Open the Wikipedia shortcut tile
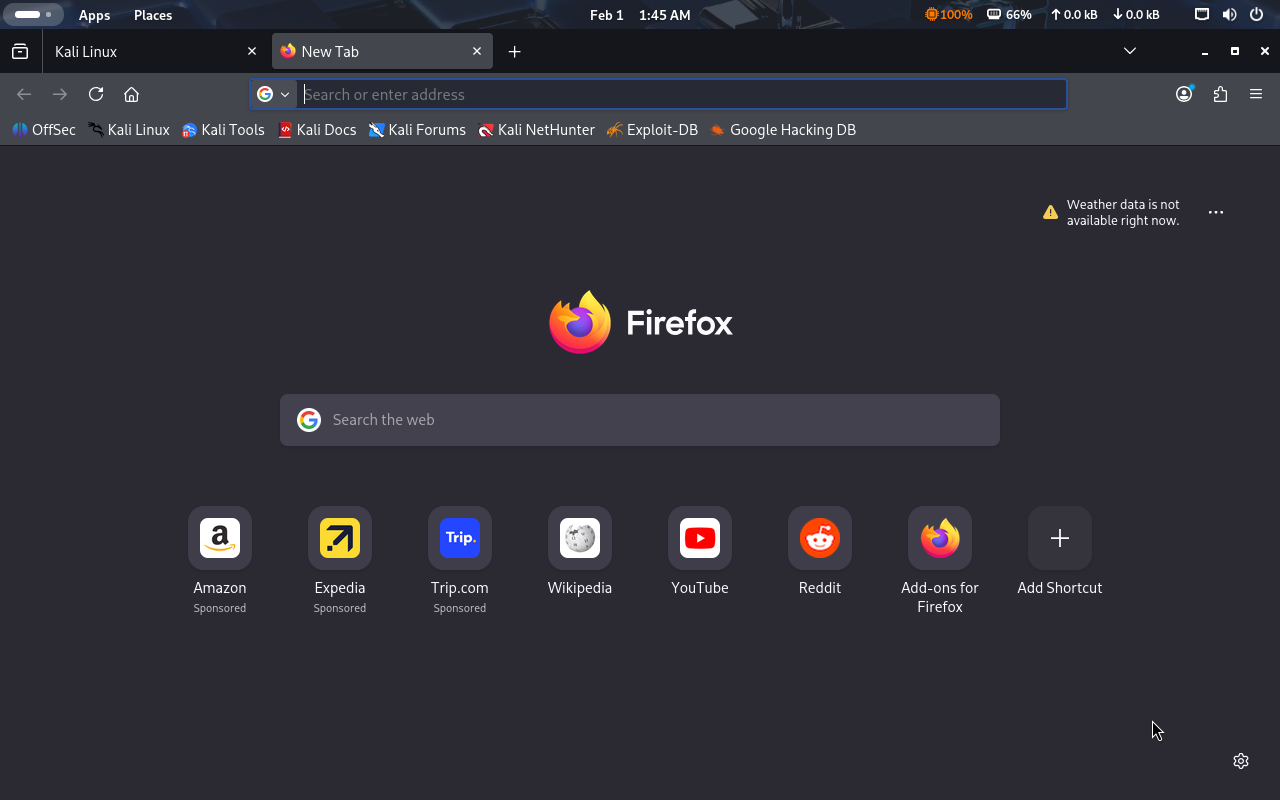 point(580,539)
